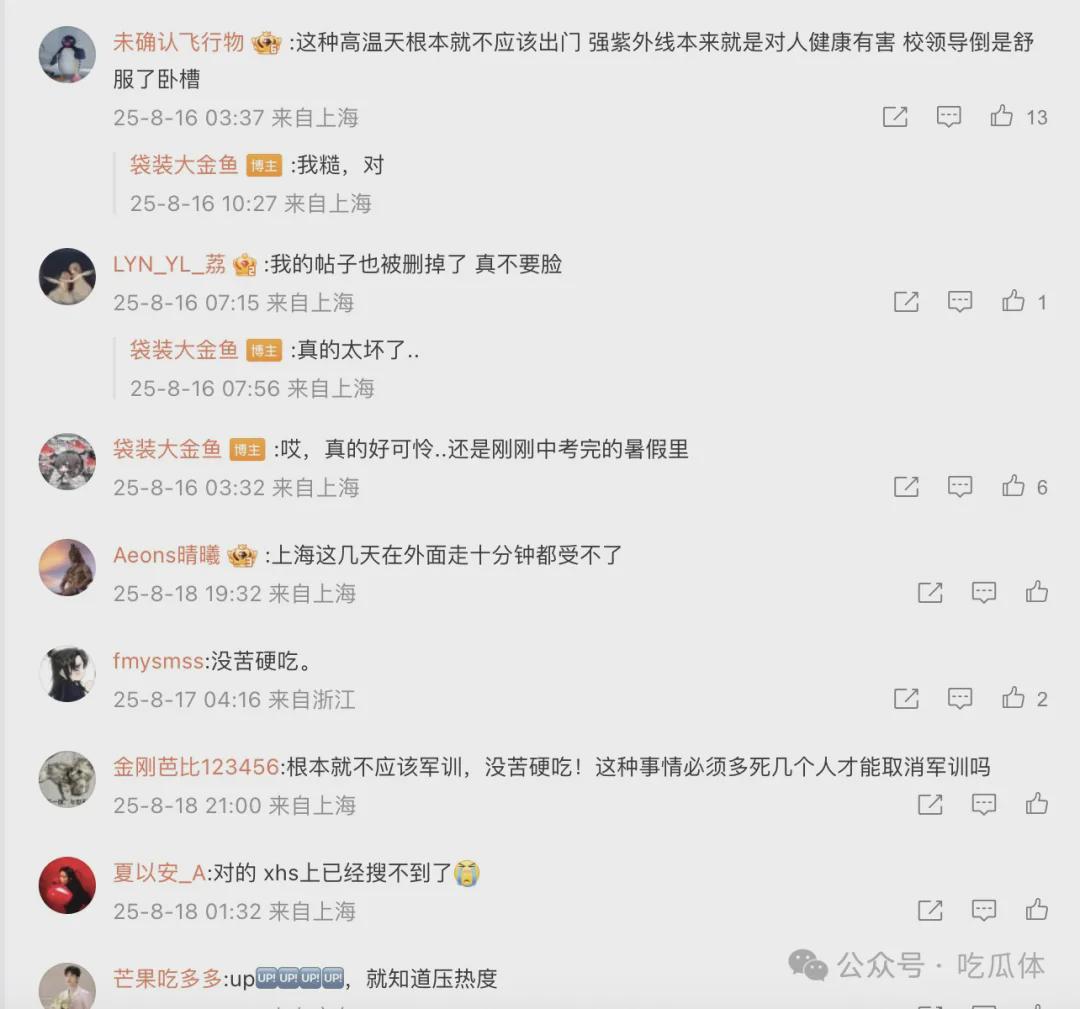Screen dimensions: 1080x1009
Task: Open reply bubble on 夏以安_A's comment
Action: tap(984, 910)
